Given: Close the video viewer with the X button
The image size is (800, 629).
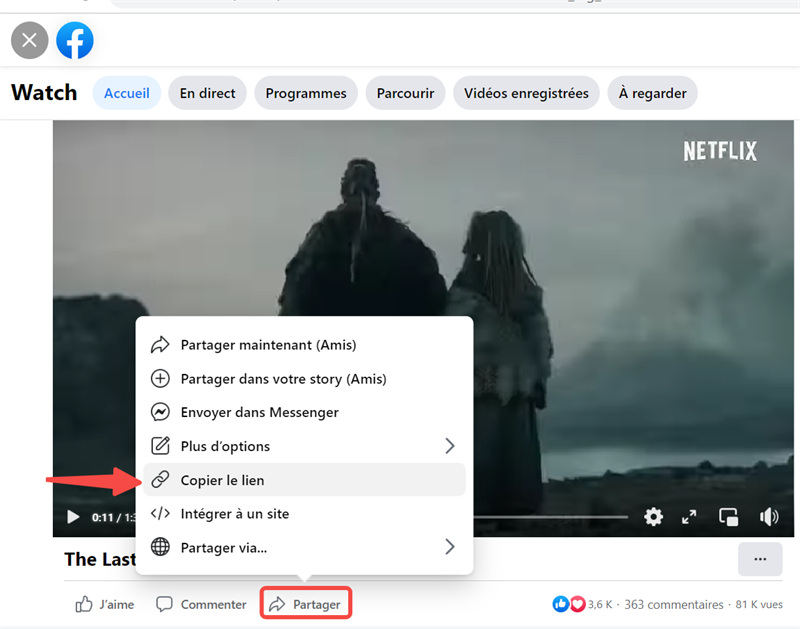Looking at the screenshot, I should [30, 40].
